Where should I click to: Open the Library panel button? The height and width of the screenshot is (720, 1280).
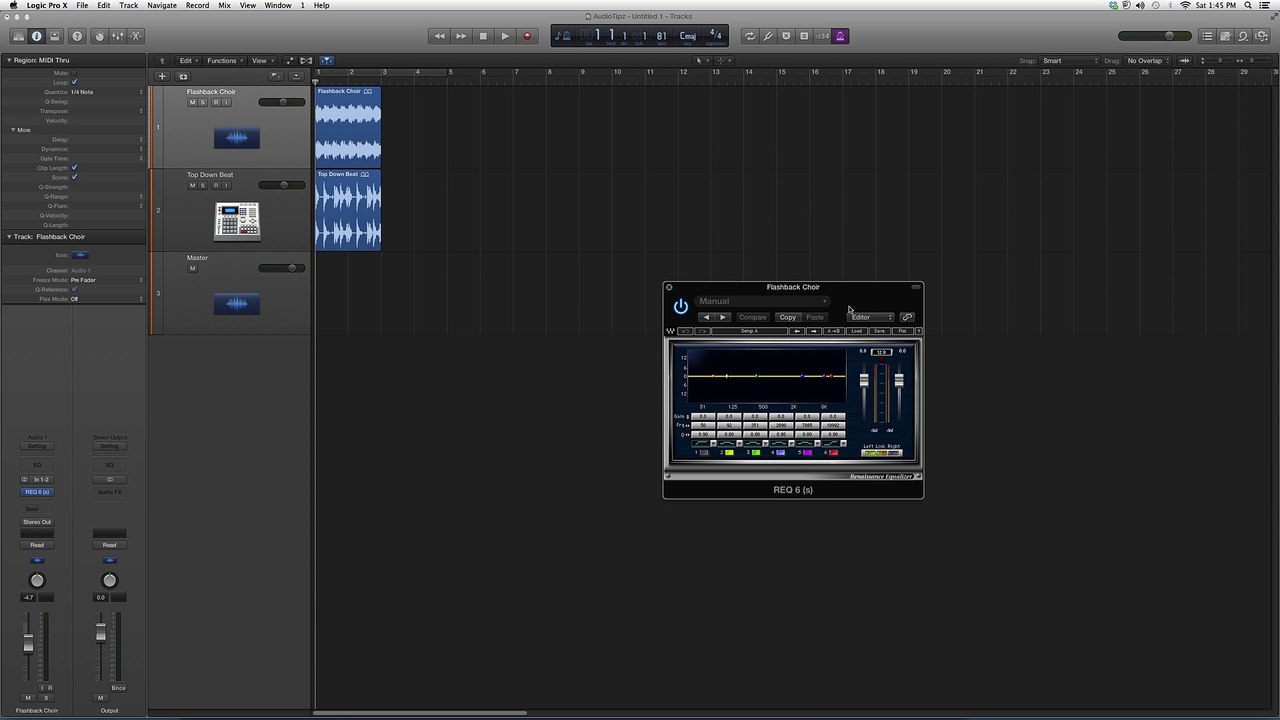point(18,36)
